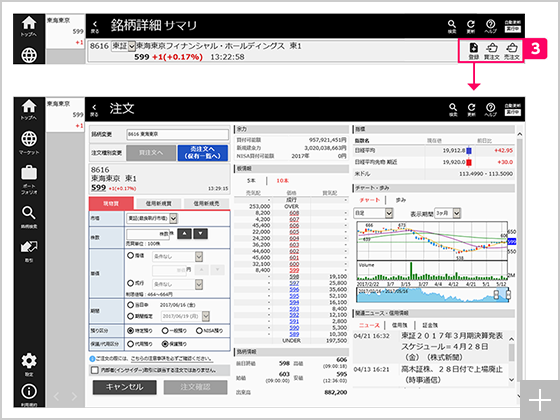Viewport: 560px width, 420px height.
Task: Select NISA預り account radio button
Action: point(199,331)
